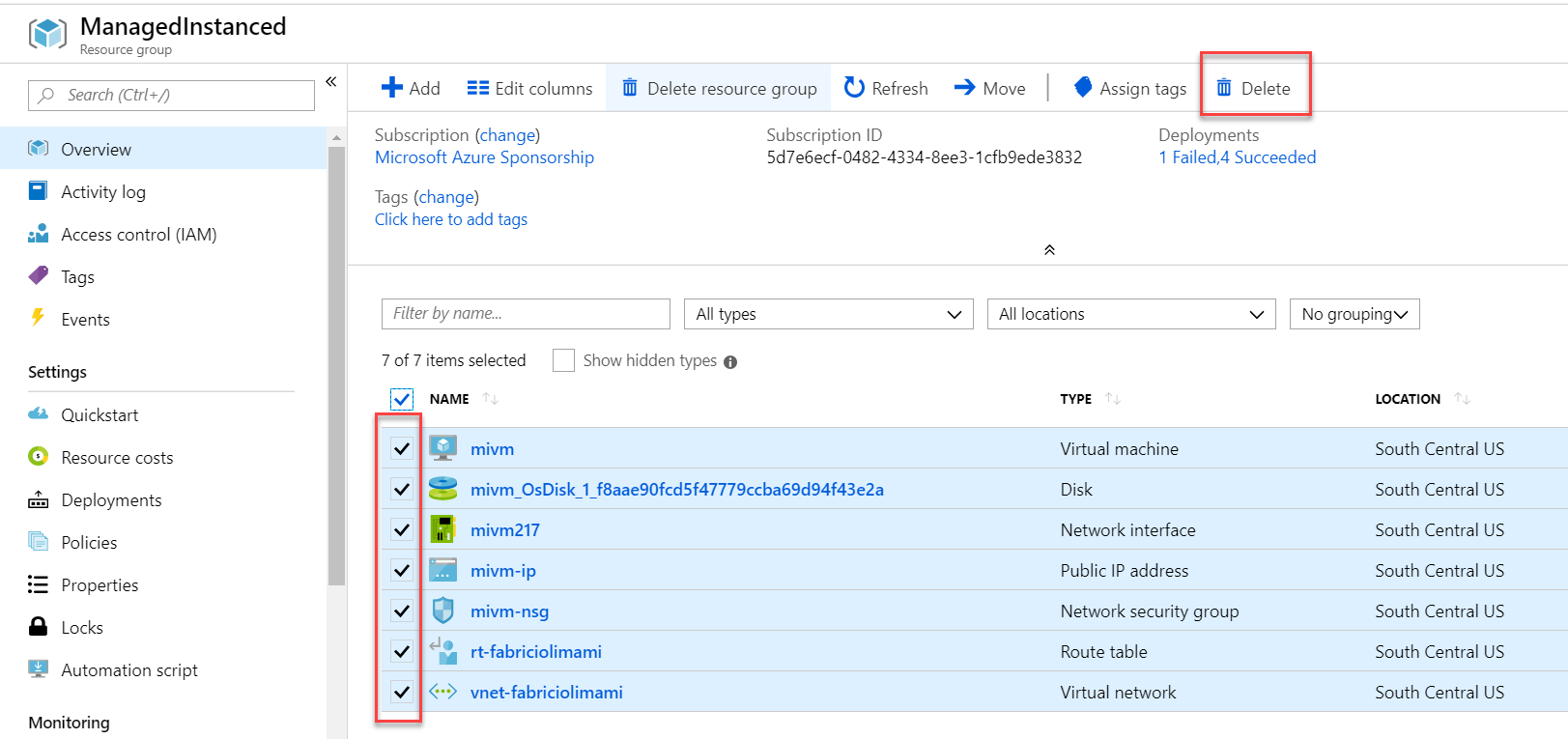Click the Filter by name field
Image resolution: width=1568 pixels, height=739 pixels.
click(525, 314)
